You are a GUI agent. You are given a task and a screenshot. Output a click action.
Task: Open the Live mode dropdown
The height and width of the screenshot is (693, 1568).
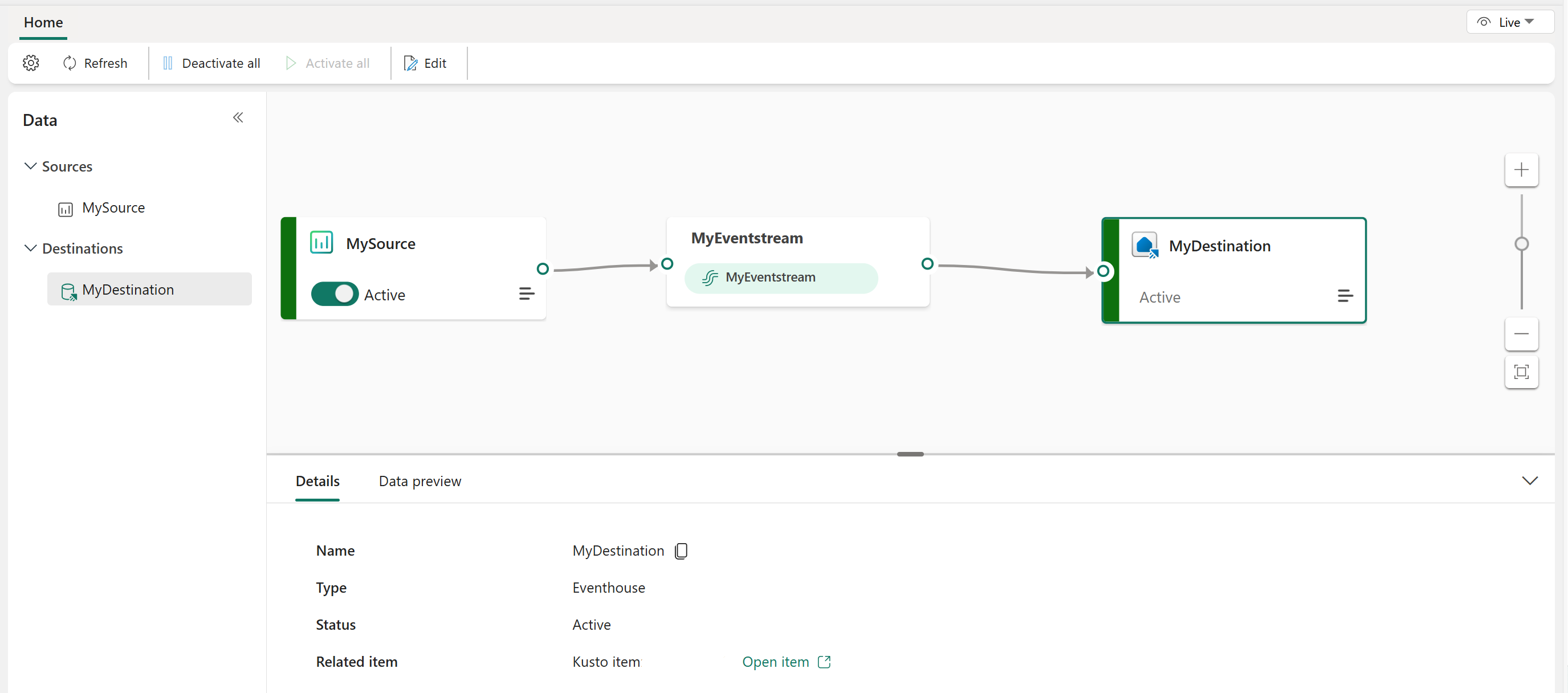coord(1510,23)
